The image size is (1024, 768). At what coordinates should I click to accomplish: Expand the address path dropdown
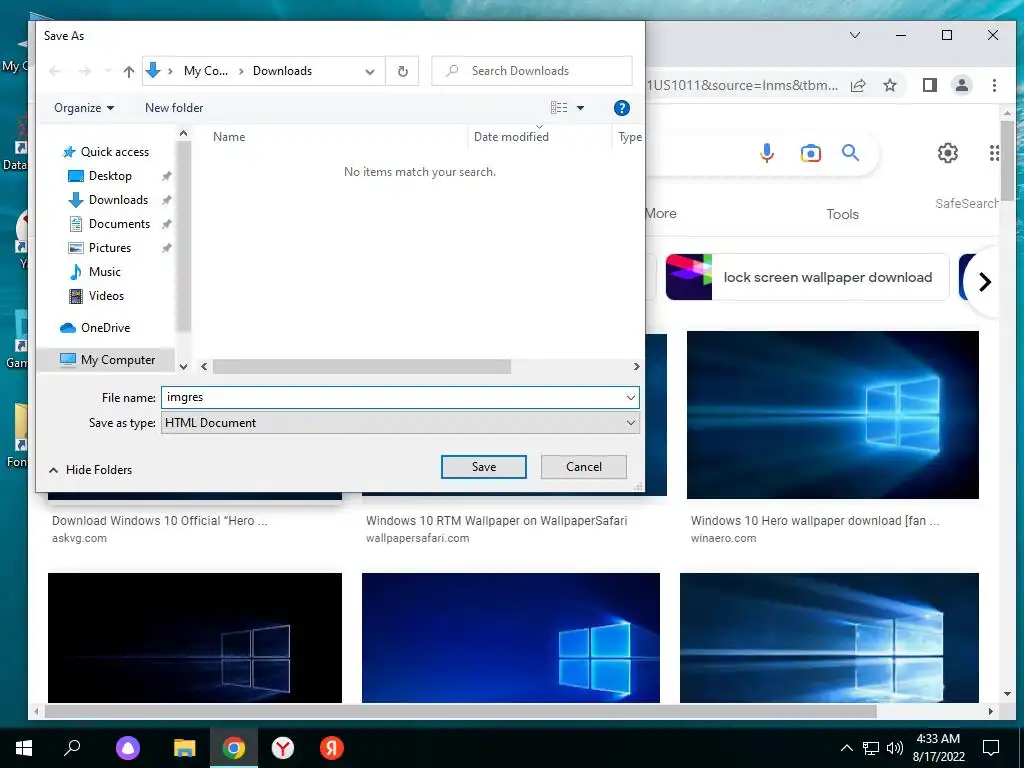[x=370, y=71]
